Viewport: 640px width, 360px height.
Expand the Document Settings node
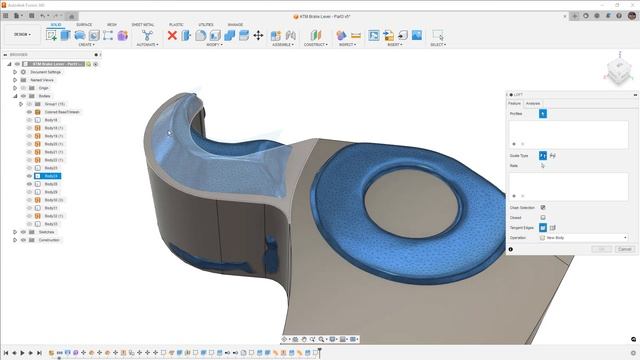click(15, 72)
